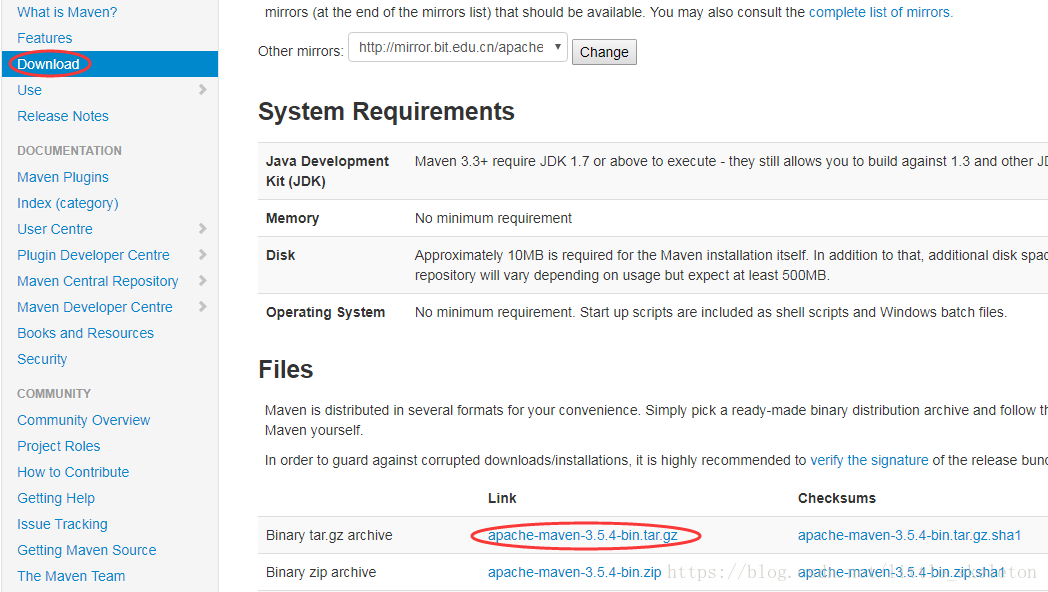Click the Change mirror button
Screen dimensions: 1048x592
click(x=604, y=52)
